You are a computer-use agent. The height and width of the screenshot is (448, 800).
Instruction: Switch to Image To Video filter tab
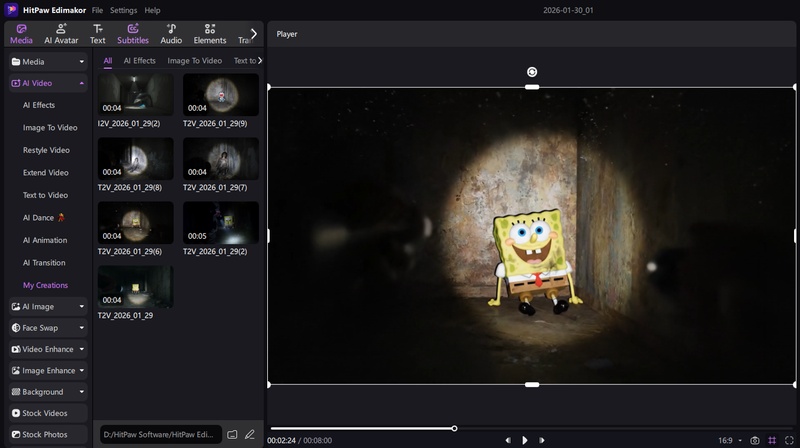pos(194,61)
